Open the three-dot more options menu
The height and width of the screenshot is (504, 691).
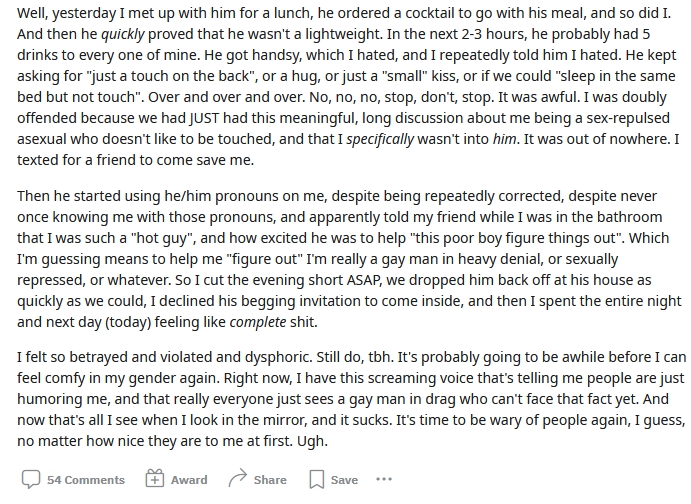tap(384, 479)
